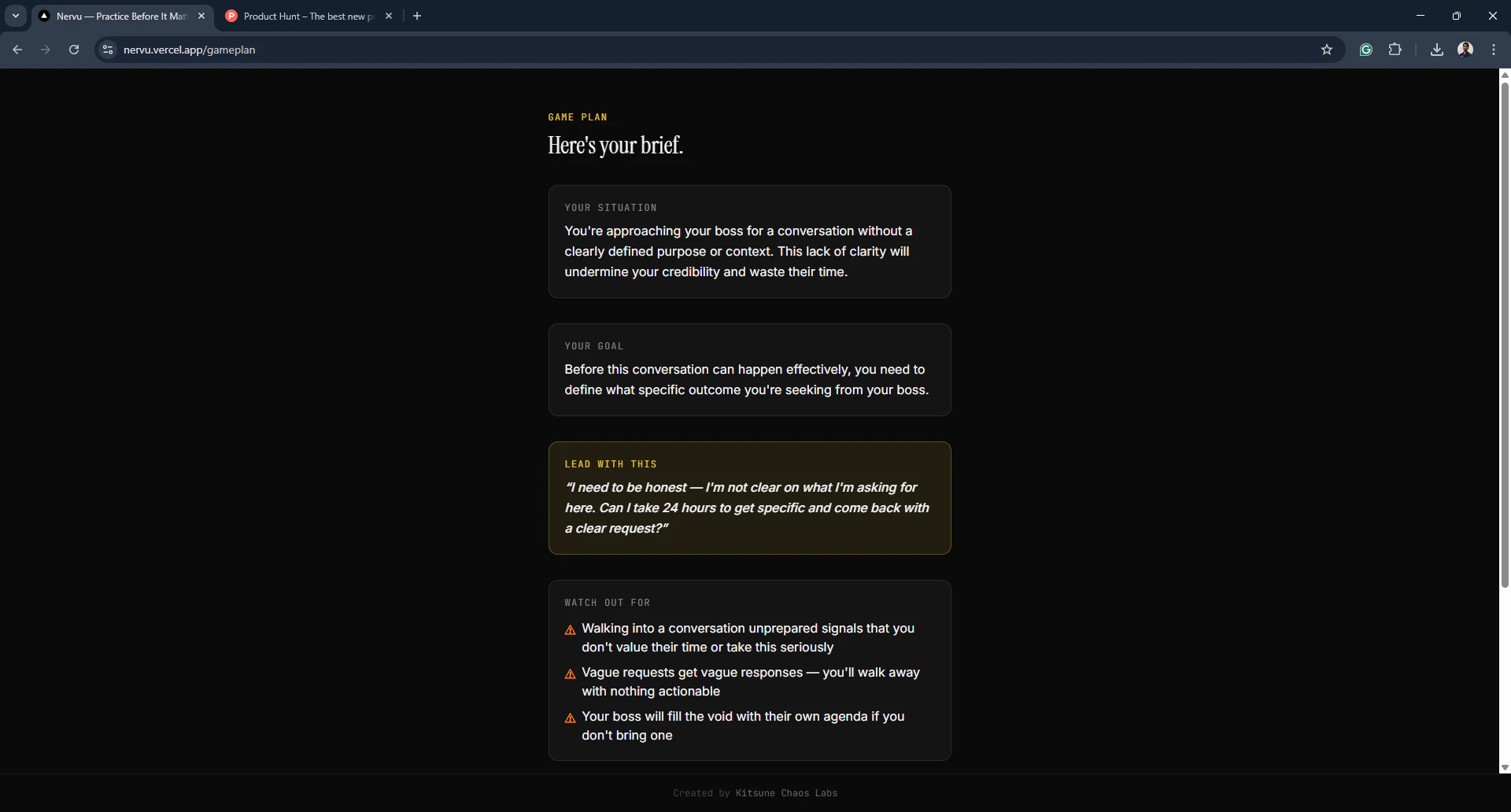The width and height of the screenshot is (1511, 812).
Task: Click the Kitsune Chaos Labs footer link
Action: click(786, 793)
